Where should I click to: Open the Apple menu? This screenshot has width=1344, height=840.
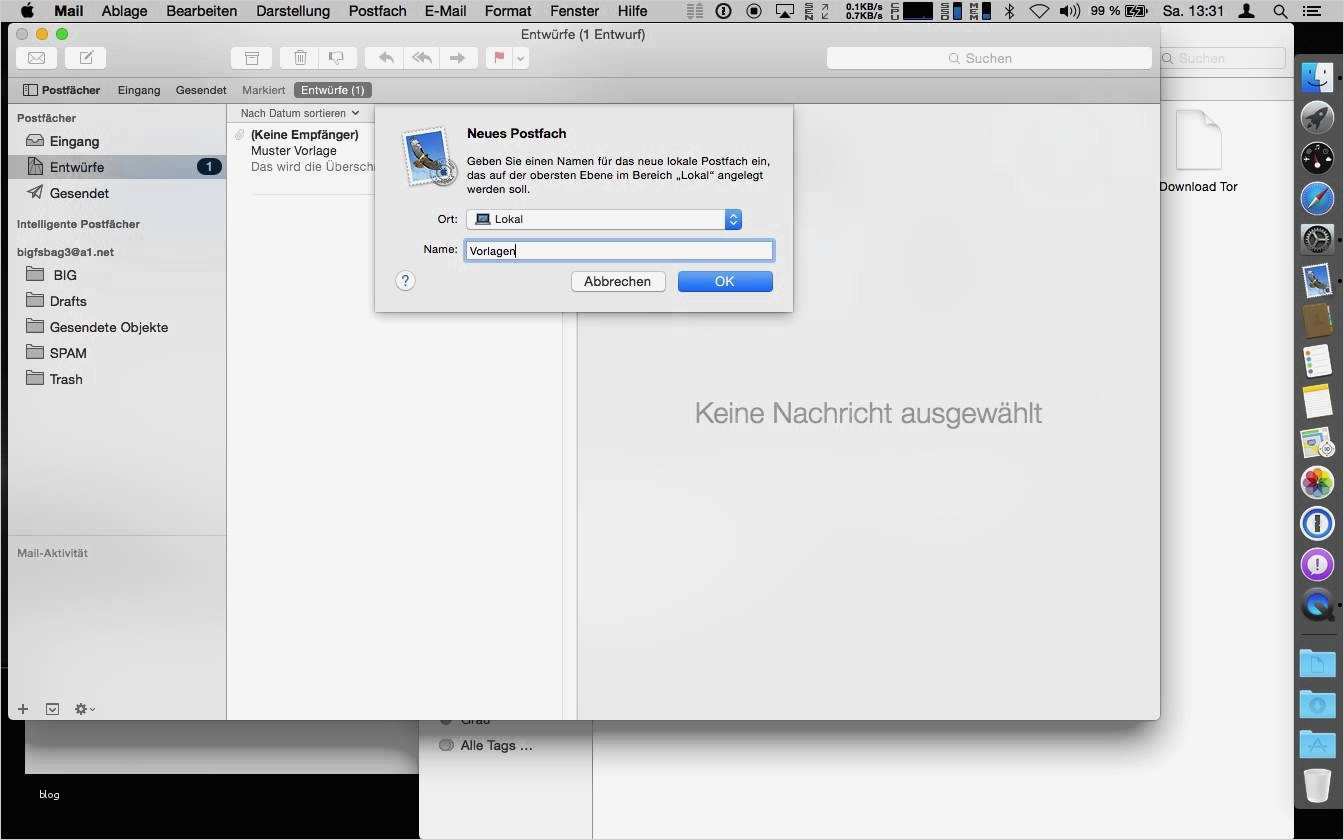27,11
